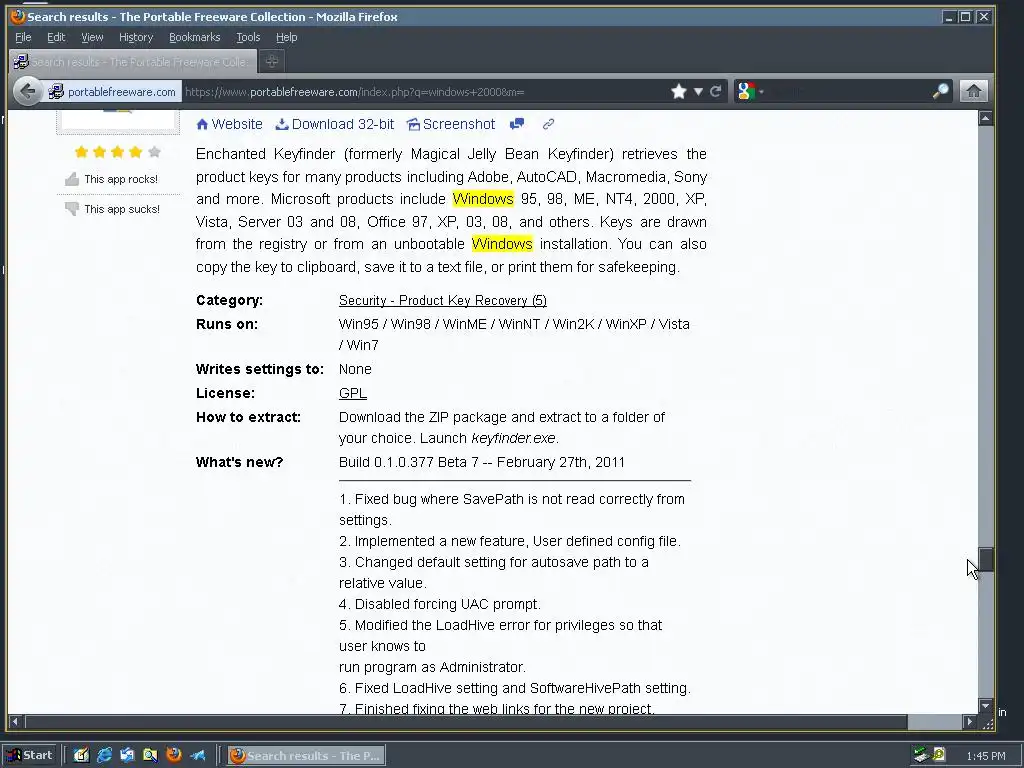1024x768 pixels.
Task: Click the vertical scrollbar thumb
Action: pos(985,560)
